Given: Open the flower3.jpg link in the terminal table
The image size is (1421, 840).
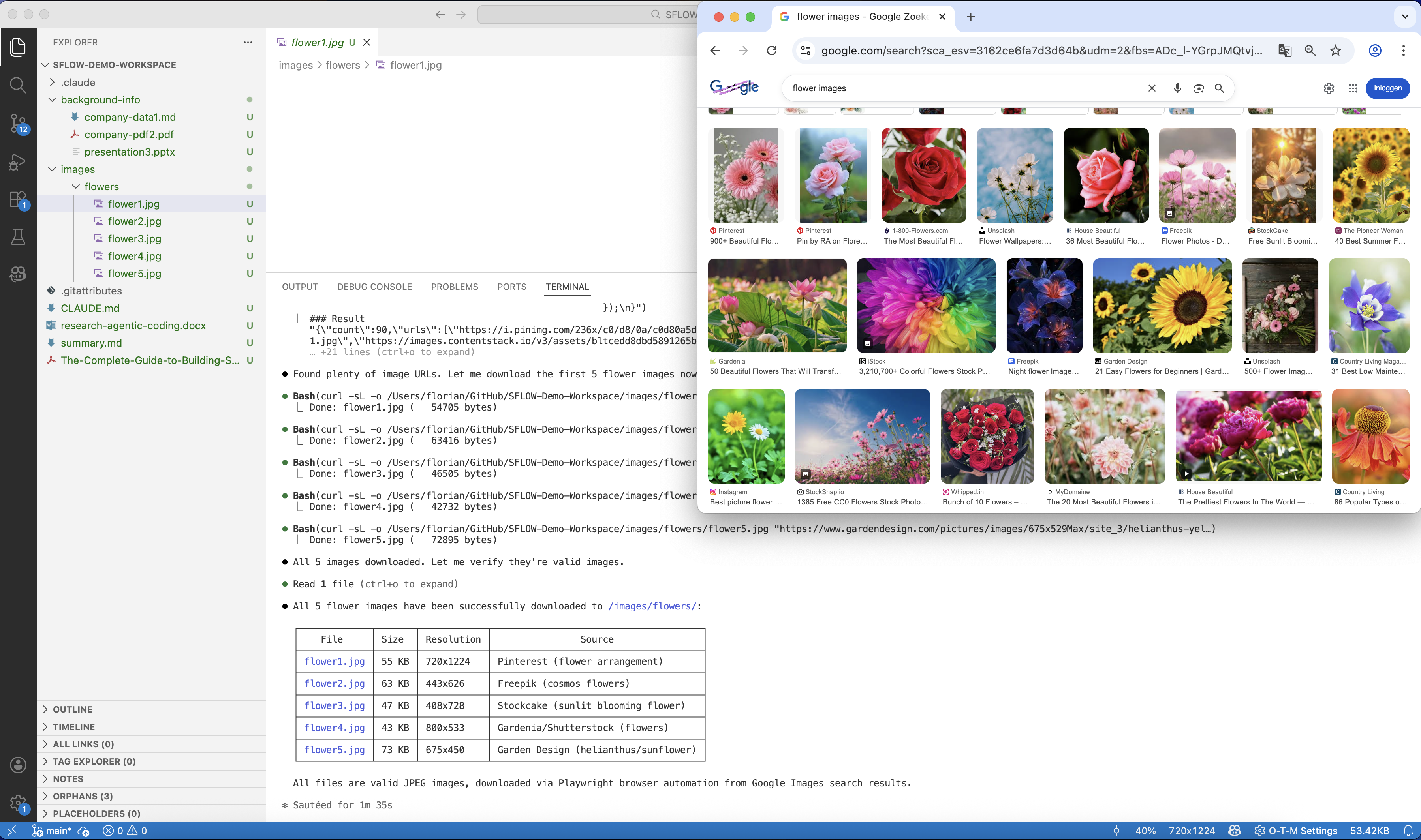Looking at the screenshot, I should pyautogui.click(x=334, y=705).
